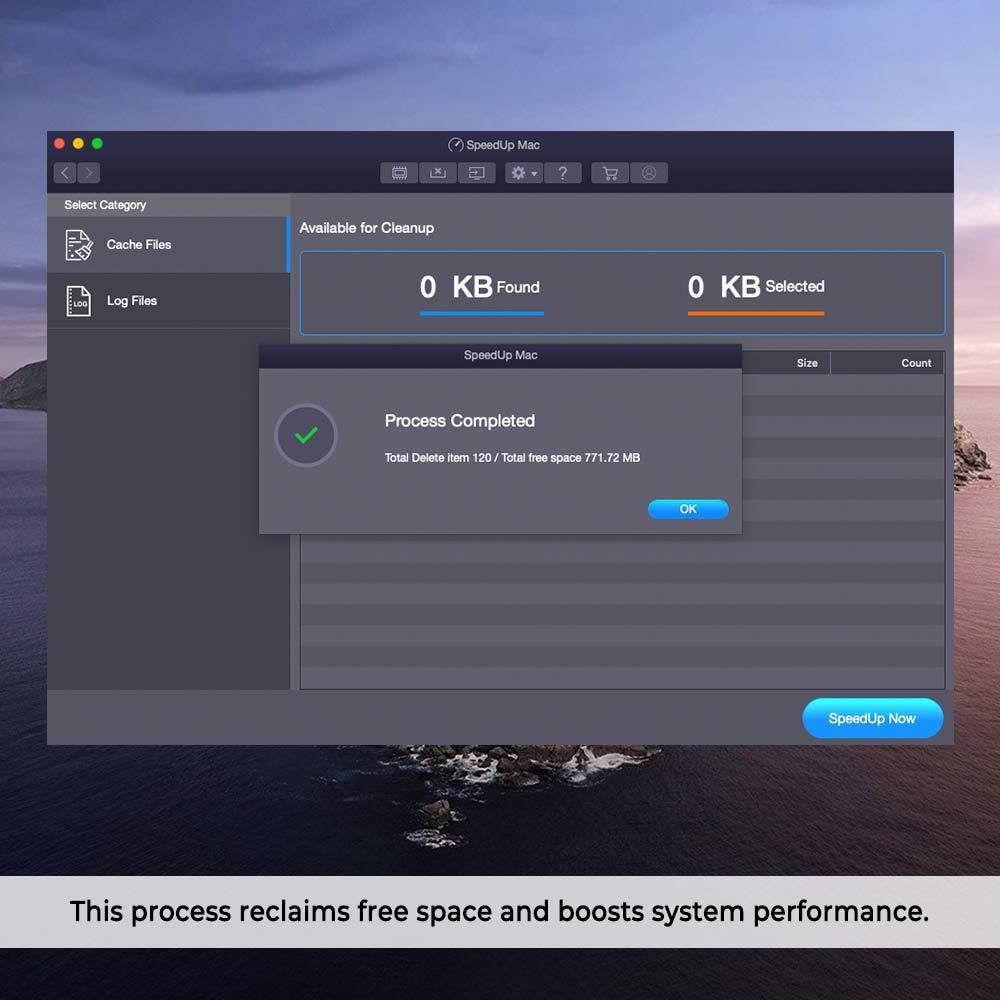
Task: Select Log Files category
Action: (x=168, y=300)
